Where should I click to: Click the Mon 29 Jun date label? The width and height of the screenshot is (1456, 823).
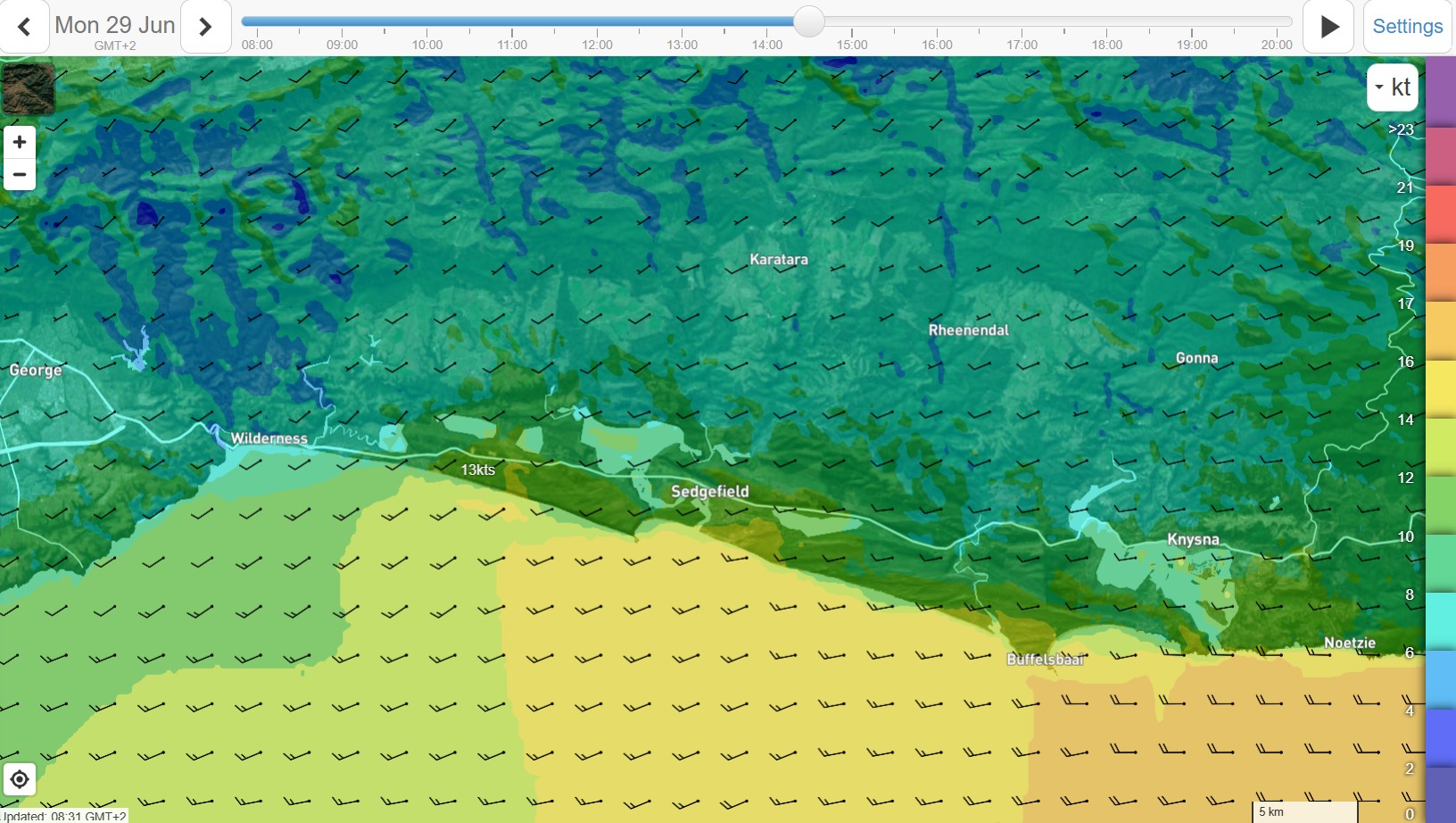click(115, 25)
